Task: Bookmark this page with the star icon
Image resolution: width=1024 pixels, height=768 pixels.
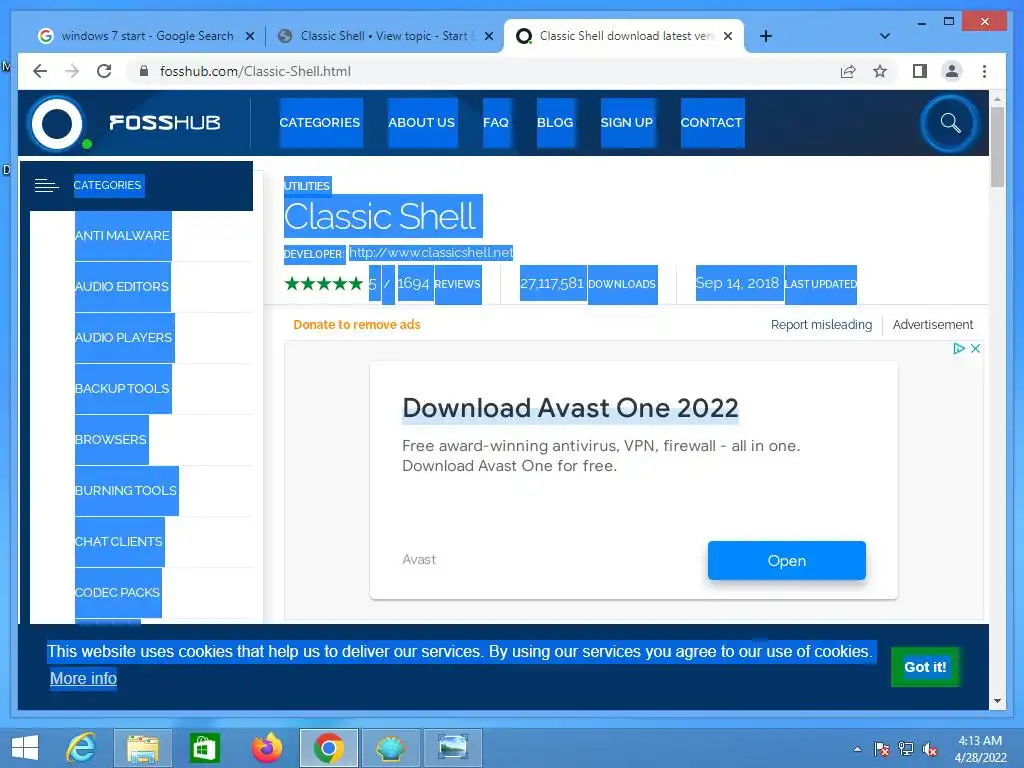Action: (880, 71)
